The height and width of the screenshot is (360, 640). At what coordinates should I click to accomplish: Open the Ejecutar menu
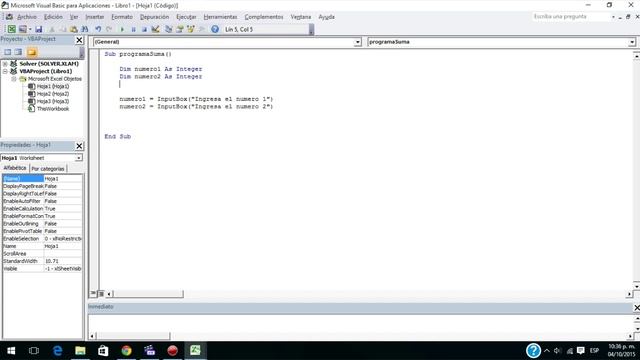pos(186,17)
